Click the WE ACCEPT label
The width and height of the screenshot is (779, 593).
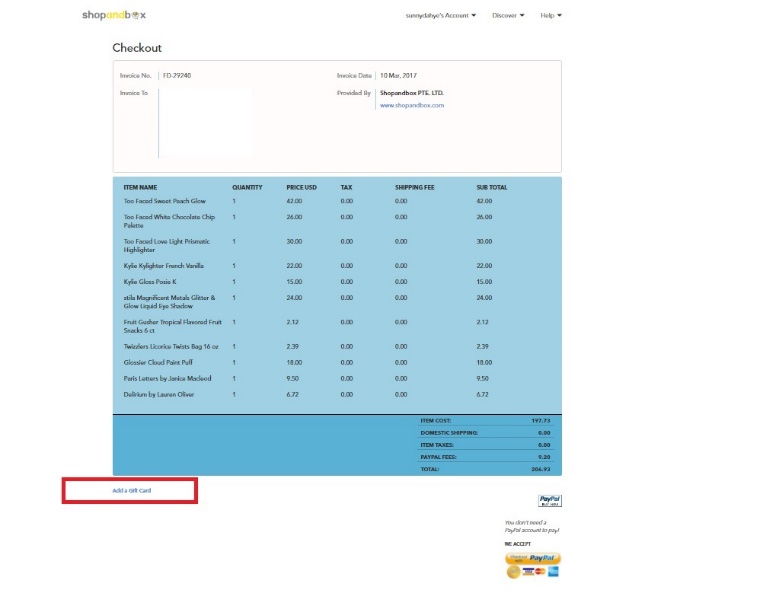click(x=518, y=544)
